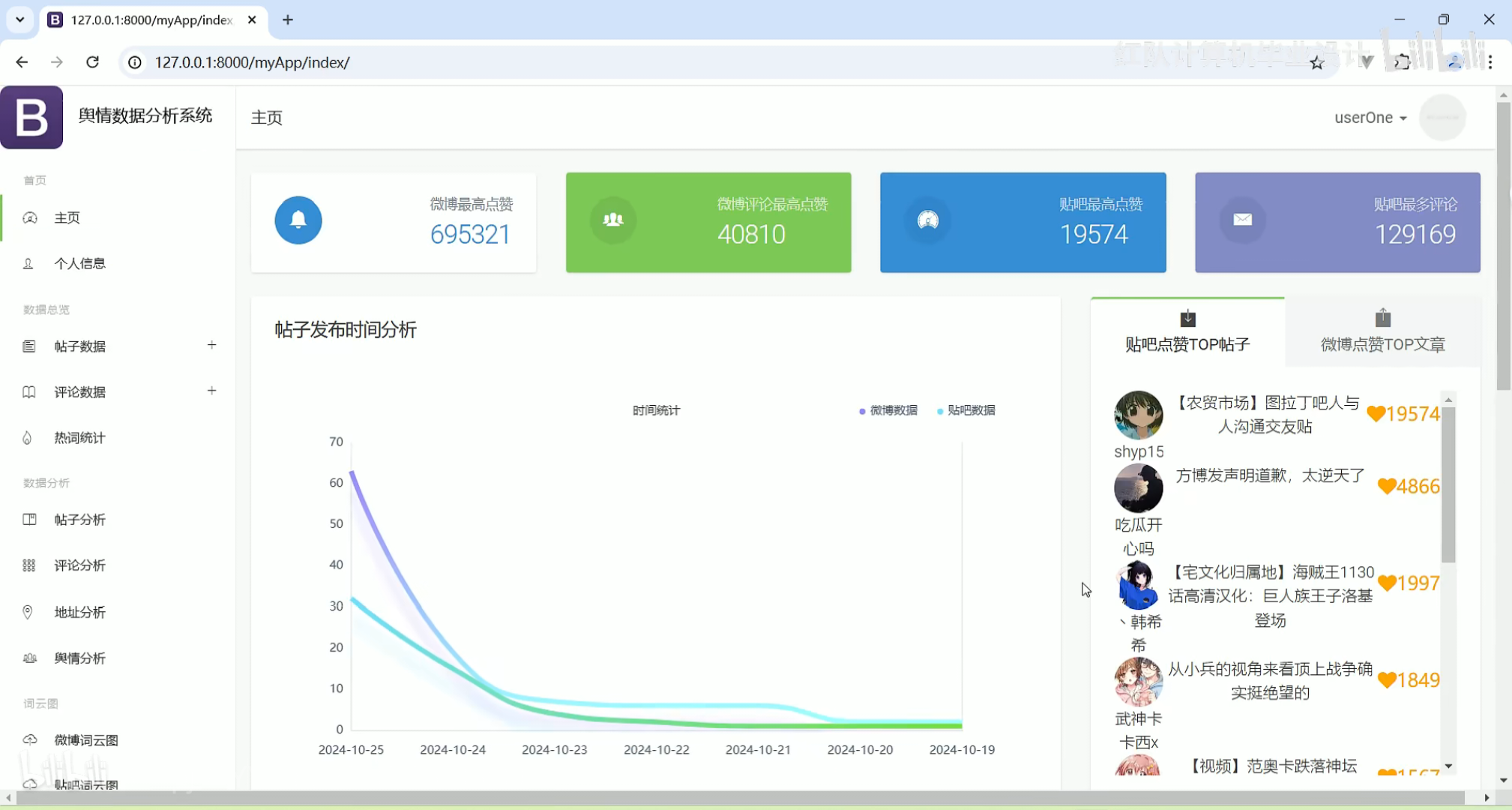Click the bell icon for 微博最高点赞
Viewport: 1512px width, 810px height.
[x=298, y=220]
